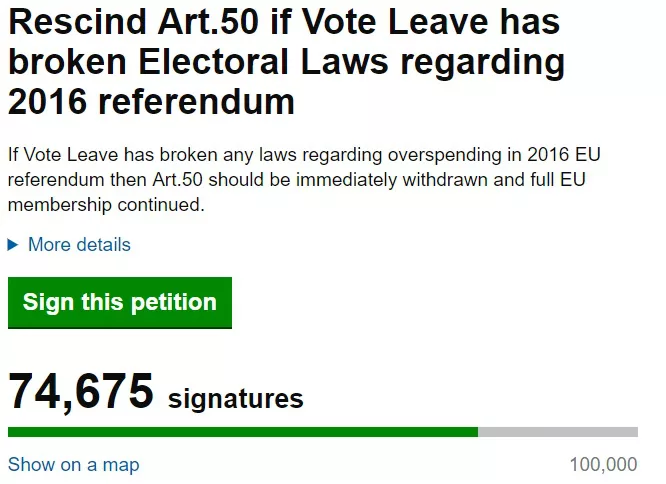Click the word Leave in the petition heading
666x484 pixels.
pos(438,22)
